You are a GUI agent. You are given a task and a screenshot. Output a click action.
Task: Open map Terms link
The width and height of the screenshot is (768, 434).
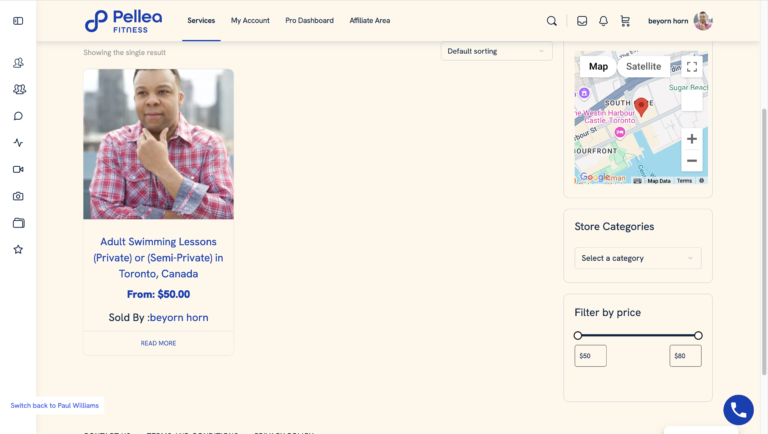pos(684,181)
